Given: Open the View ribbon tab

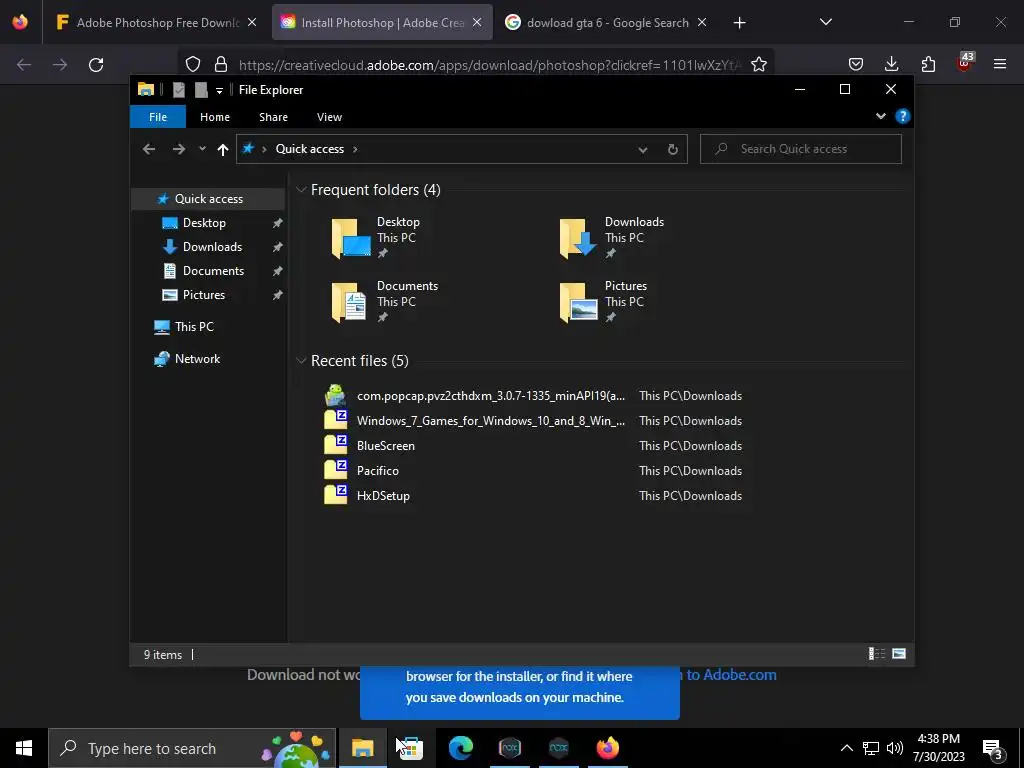Looking at the screenshot, I should [329, 117].
